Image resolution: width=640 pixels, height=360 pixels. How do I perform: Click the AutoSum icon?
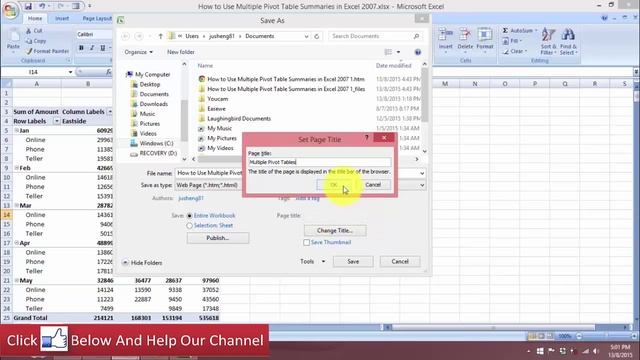click(505, 31)
